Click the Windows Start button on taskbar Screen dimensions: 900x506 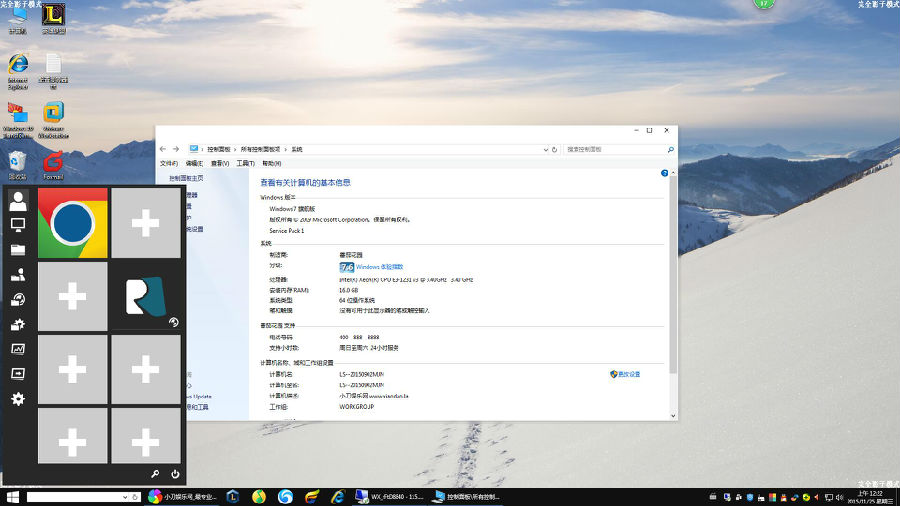point(13,497)
